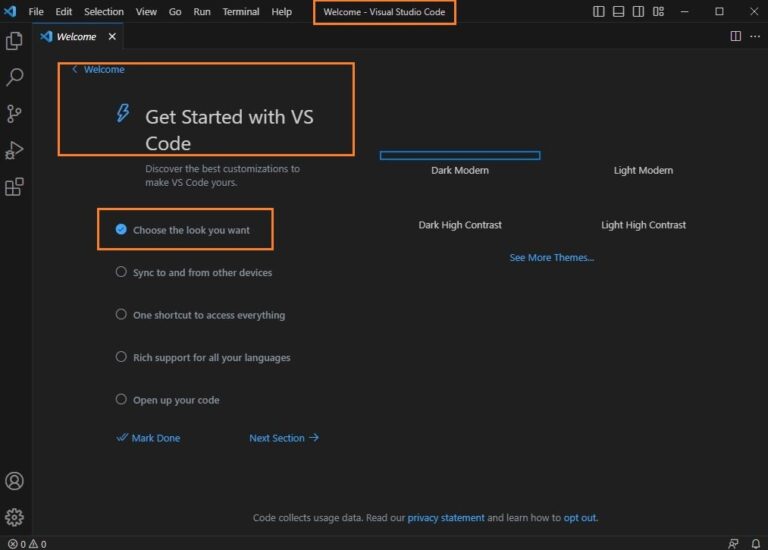Screen dimensions: 768x550
Task: Open the Extensions view
Action: click(14, 187)
